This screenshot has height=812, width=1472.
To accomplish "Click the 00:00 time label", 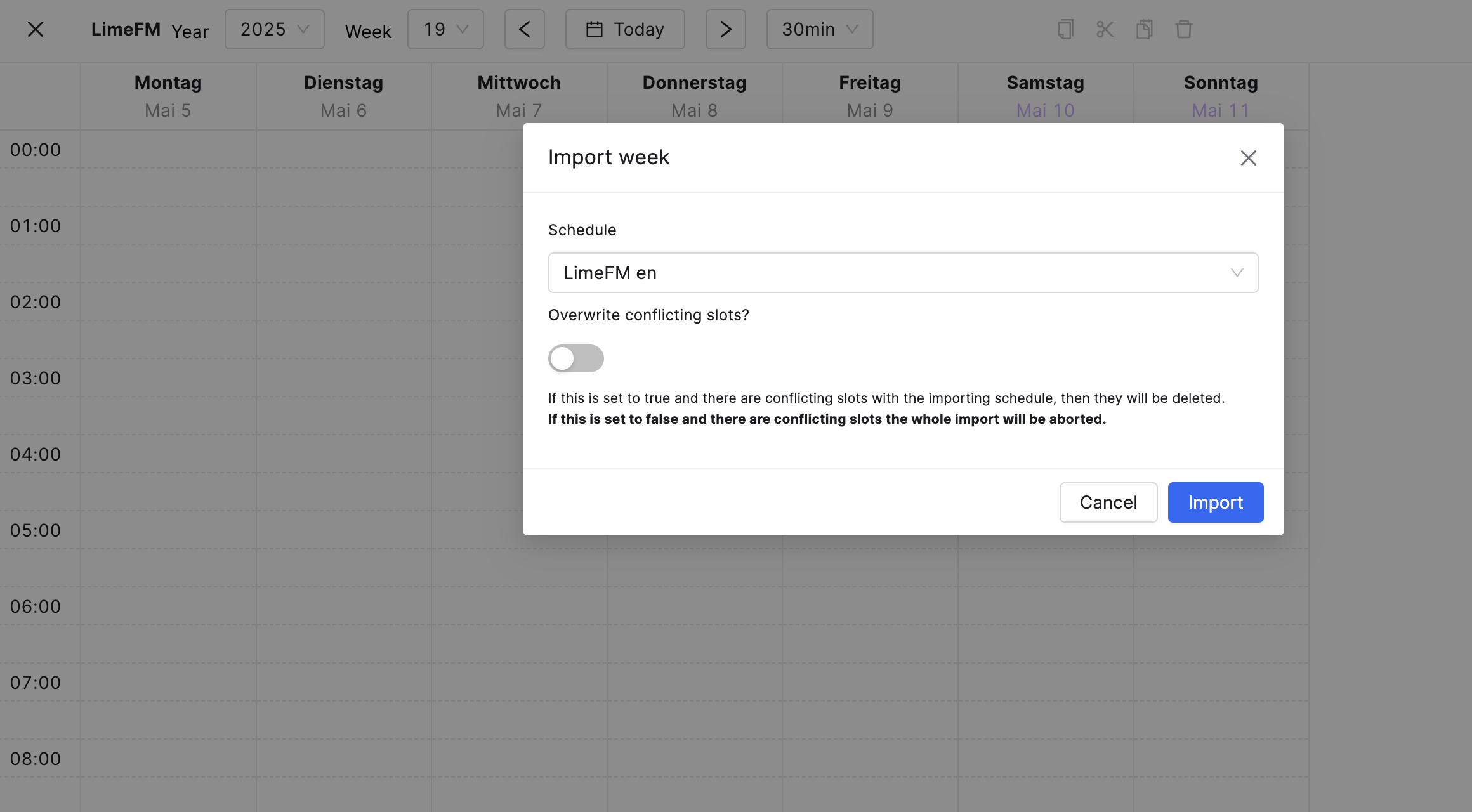I will click(36, 150).
